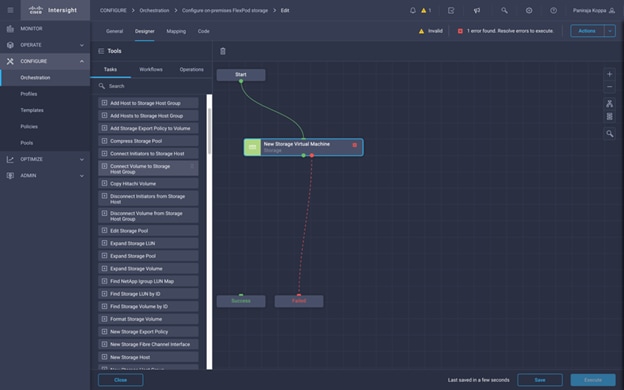
Task: Zoom in the canvas with plus icon
Action: click(609, 74)
